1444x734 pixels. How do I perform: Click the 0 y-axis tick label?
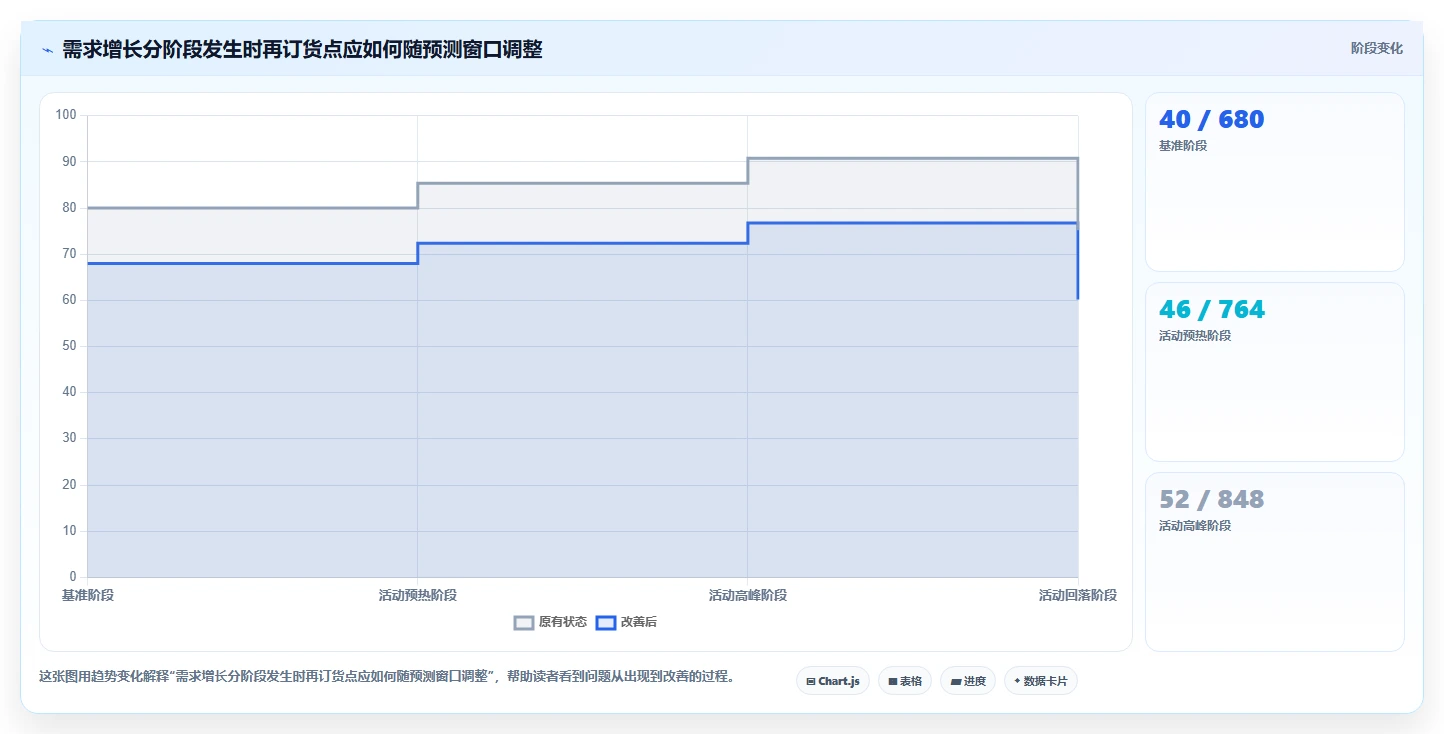[x=73, y=577]
